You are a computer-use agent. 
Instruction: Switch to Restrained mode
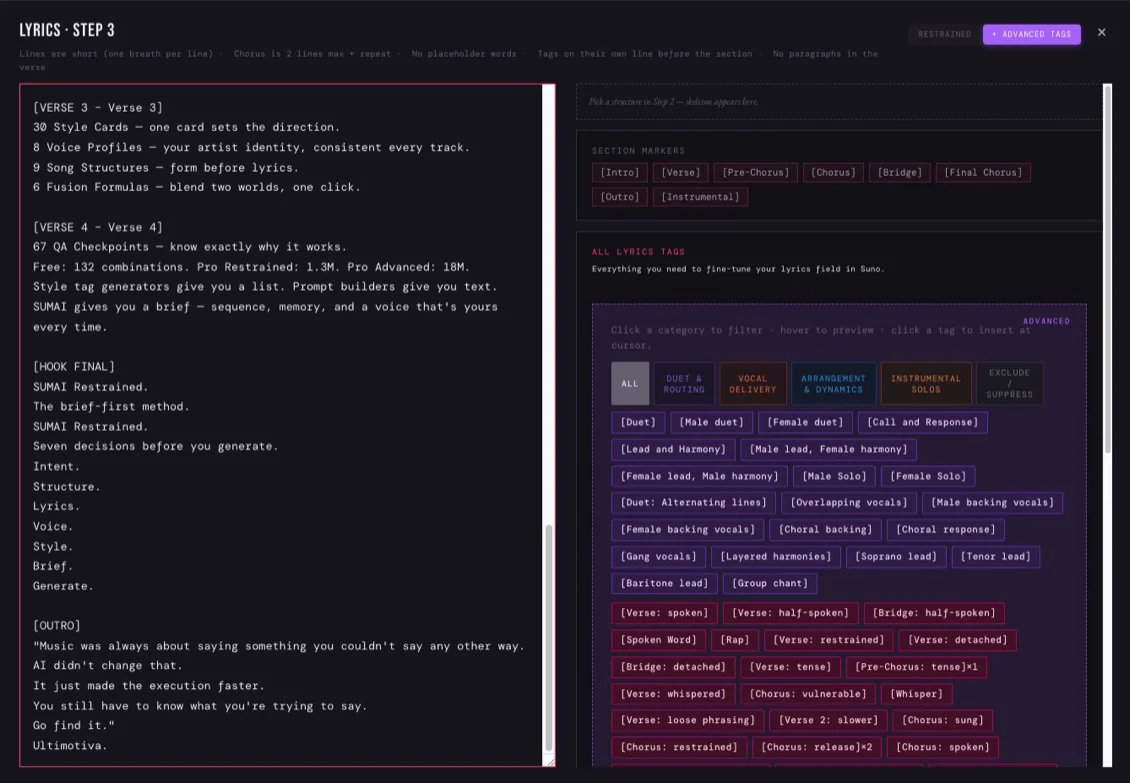click(x=944, y=34)
